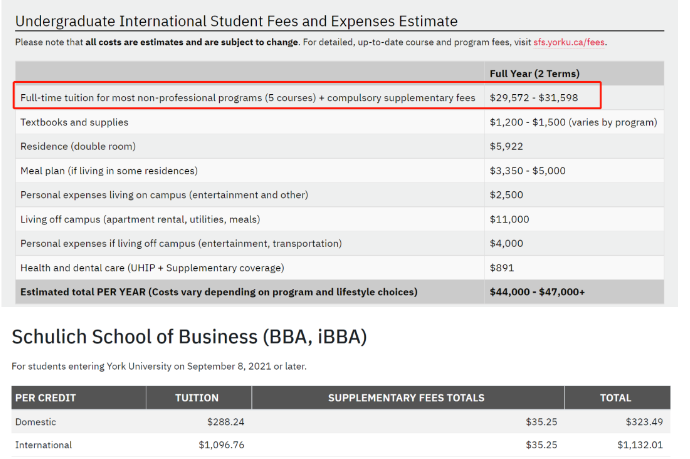Open the sfs.yorku.ca/fees link
This screenshot has width=690, height=459.
[567, 42]
